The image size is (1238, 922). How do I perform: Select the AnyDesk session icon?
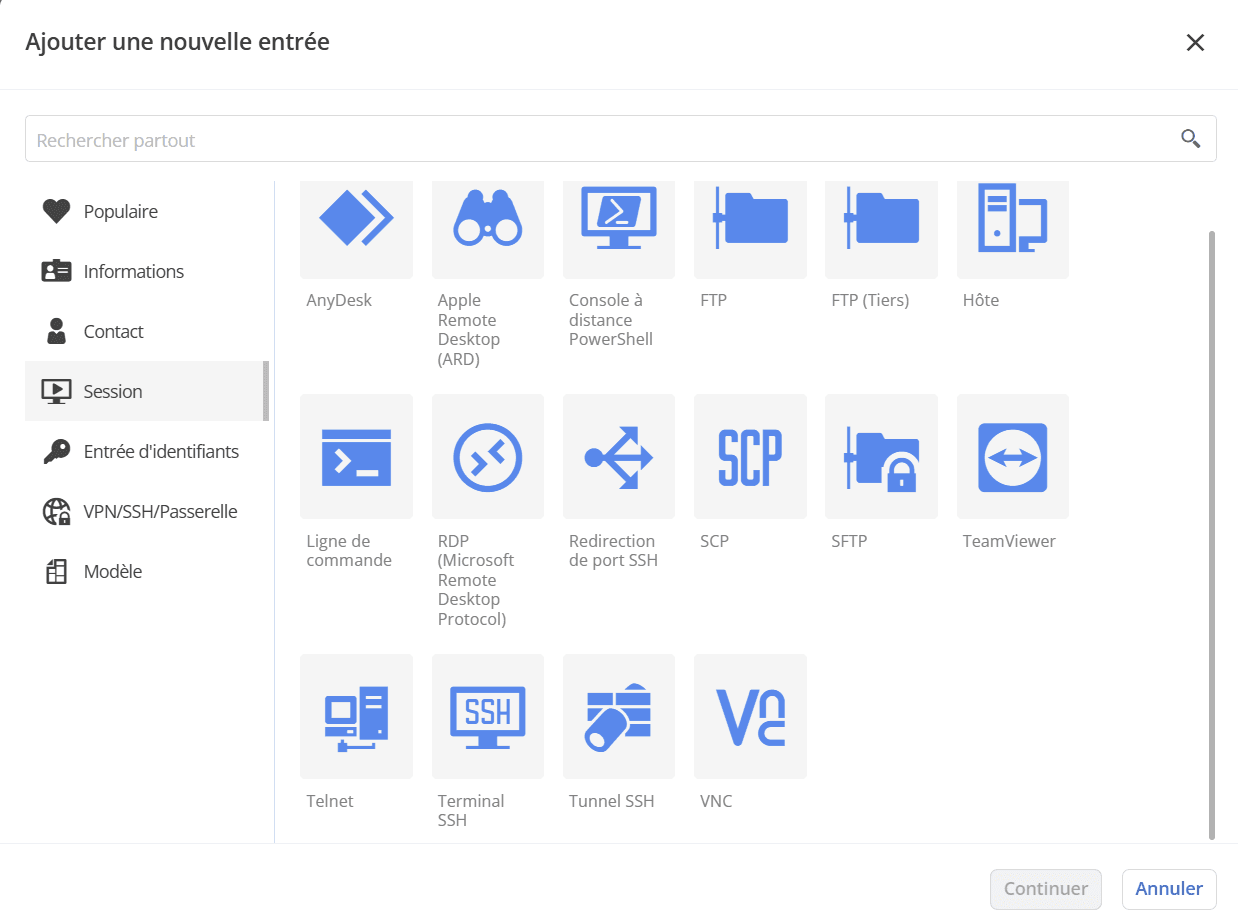[356, 219]
